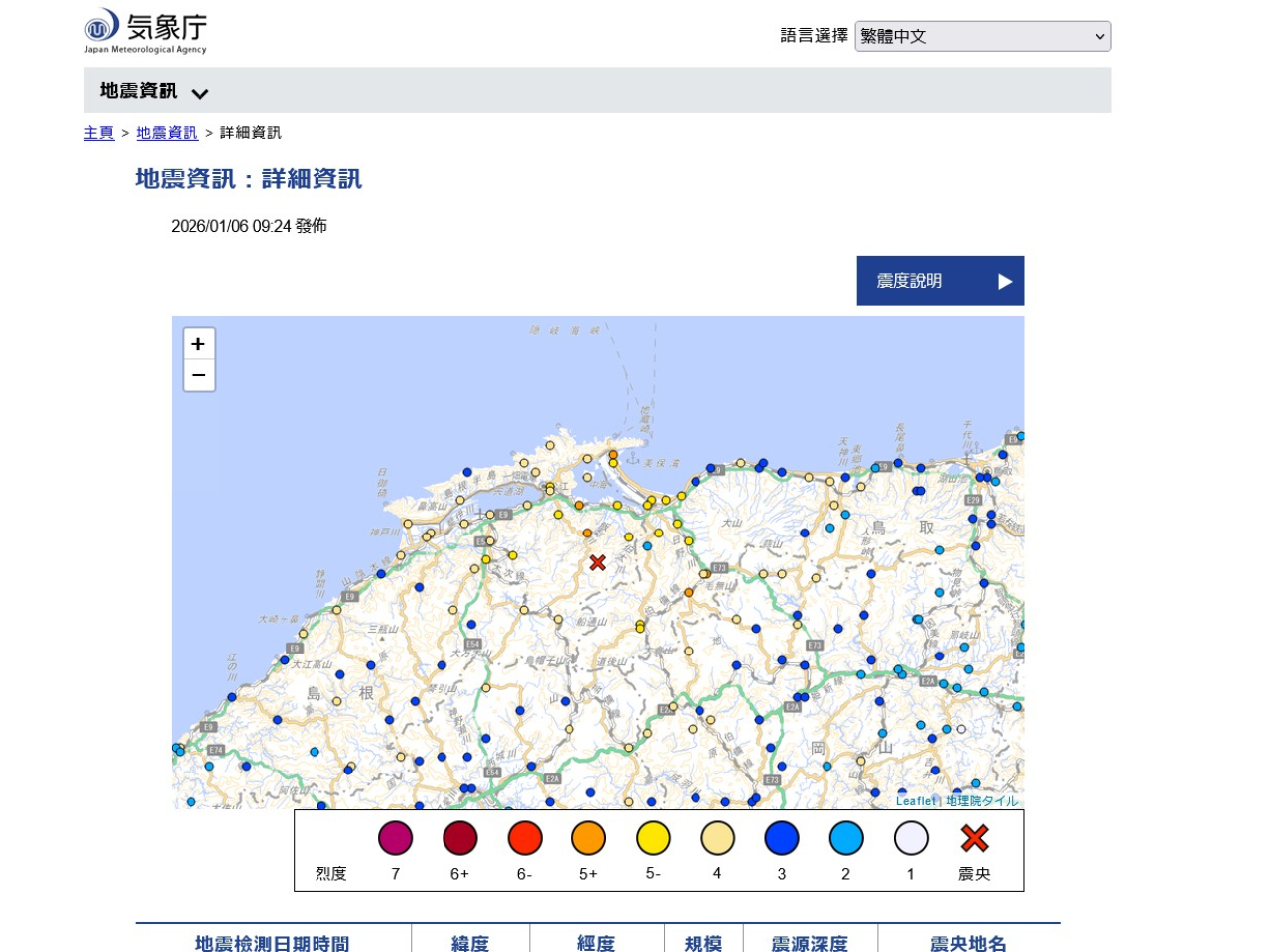Click the zoom out button on the map
This screenshot has height=952, width=1270.
198,375
